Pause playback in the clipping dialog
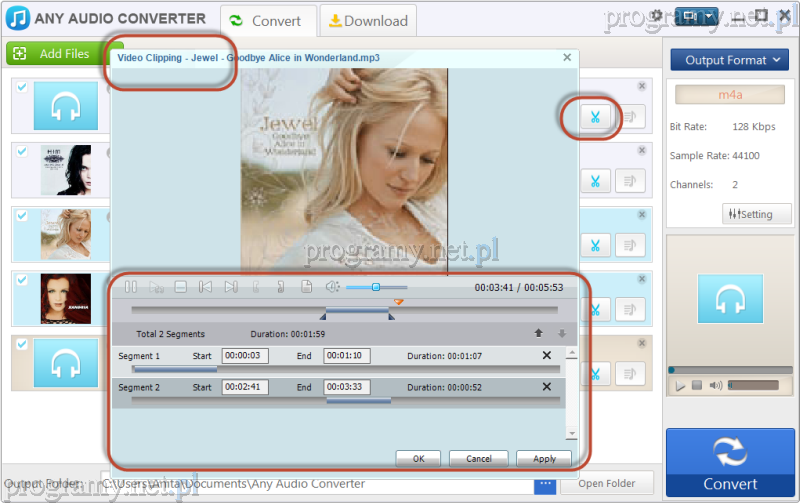Screen dimensions: 800x503 pos(131,287)
